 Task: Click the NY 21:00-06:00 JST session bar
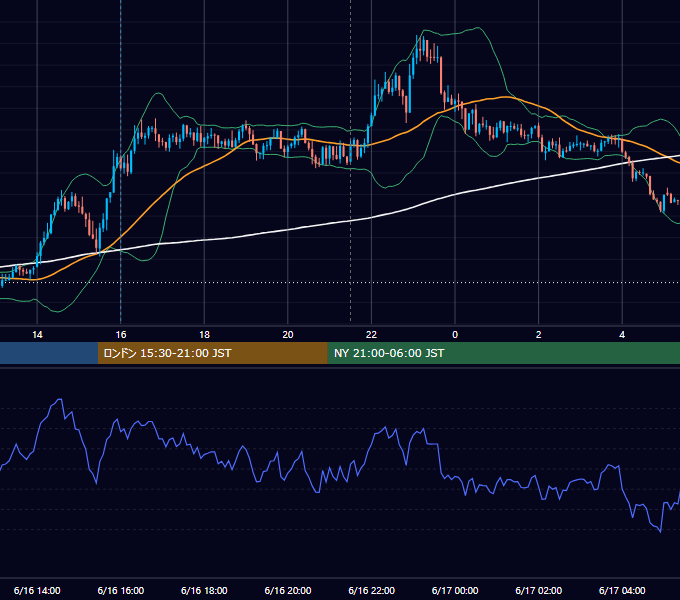(503, 353)
